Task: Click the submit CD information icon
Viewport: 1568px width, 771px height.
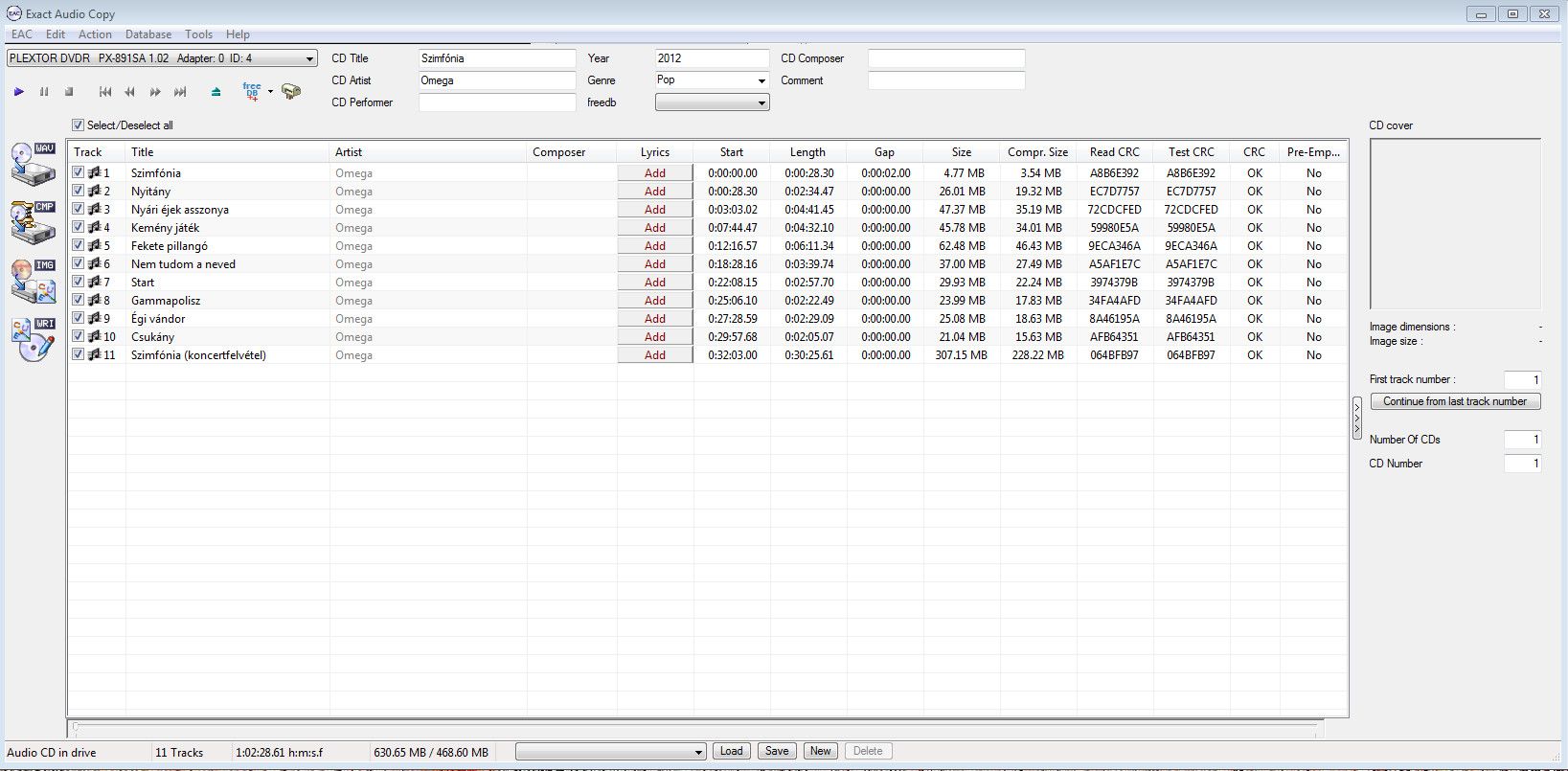Action: click(x=291, y=91)
